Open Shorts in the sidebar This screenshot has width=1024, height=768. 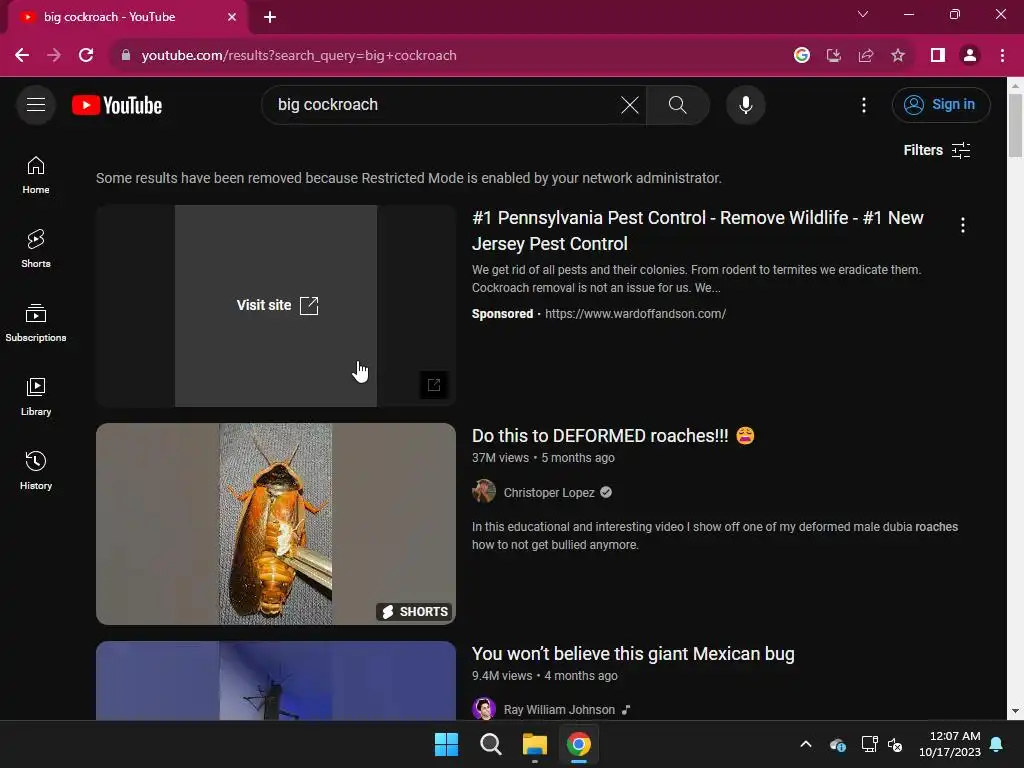[36, 249]
